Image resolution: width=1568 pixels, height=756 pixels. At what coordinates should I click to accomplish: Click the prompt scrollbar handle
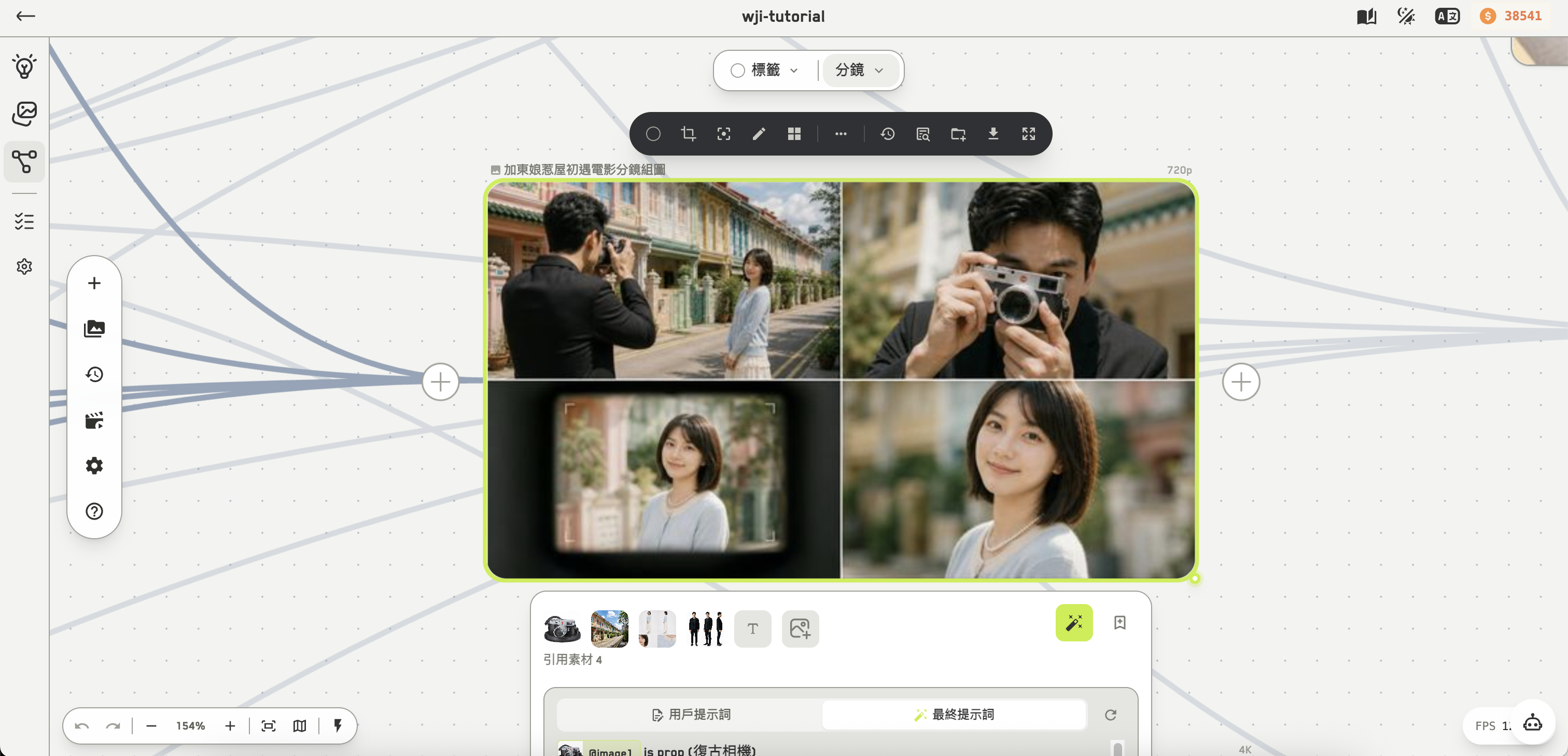pos(1117,749)
